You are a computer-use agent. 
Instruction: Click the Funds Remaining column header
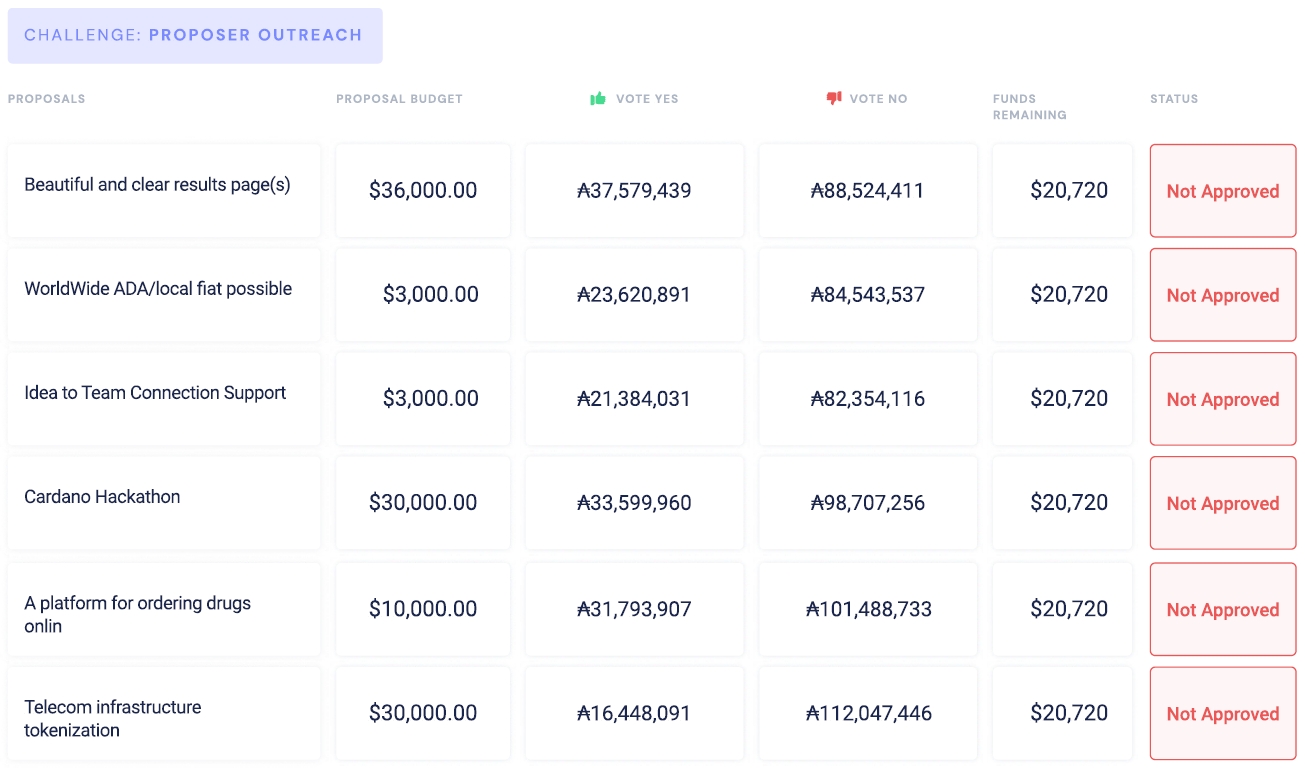1029,106
